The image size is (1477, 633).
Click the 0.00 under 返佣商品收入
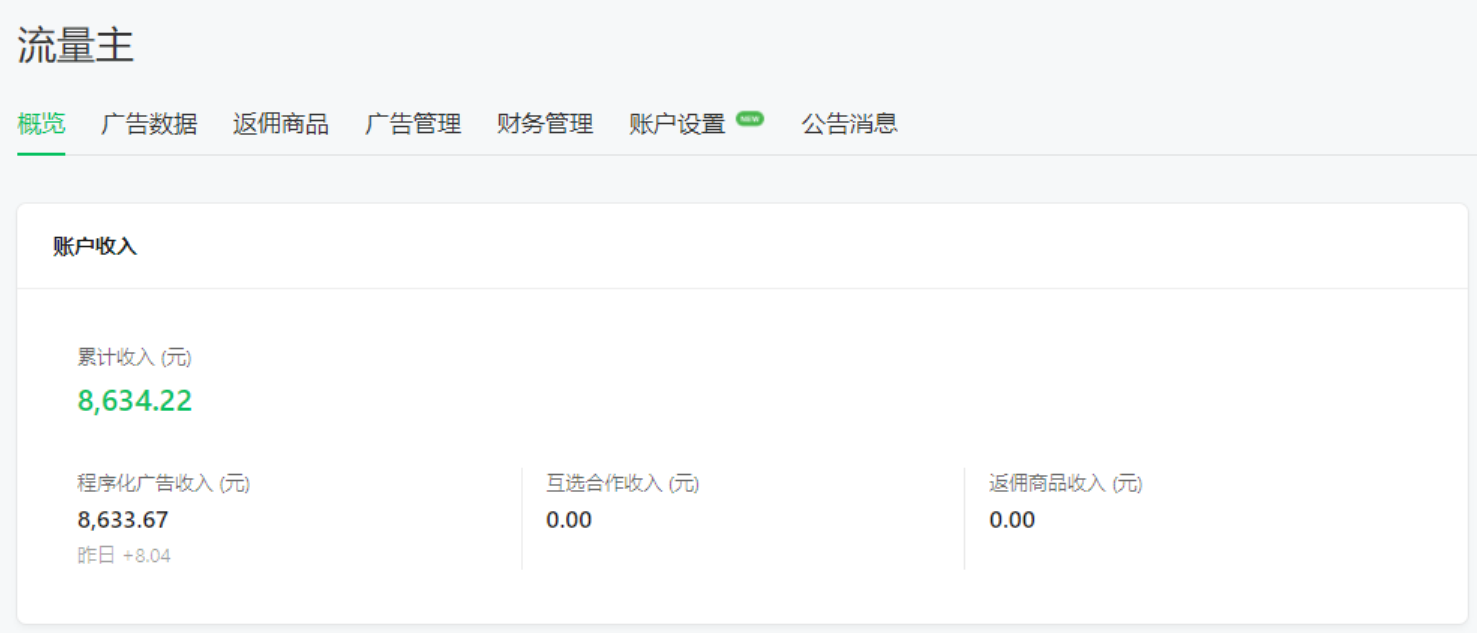pos(1012,520)
